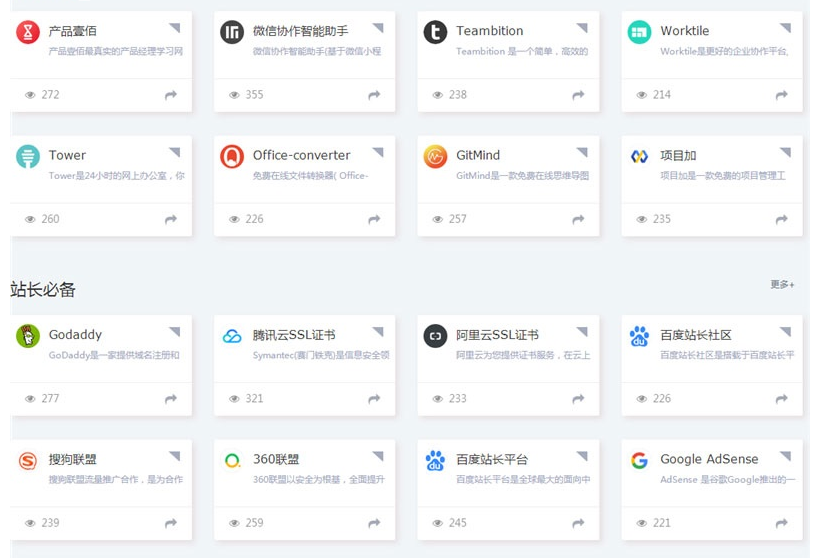
Task: Open the Office-converter title link
Action: (301, 155)
